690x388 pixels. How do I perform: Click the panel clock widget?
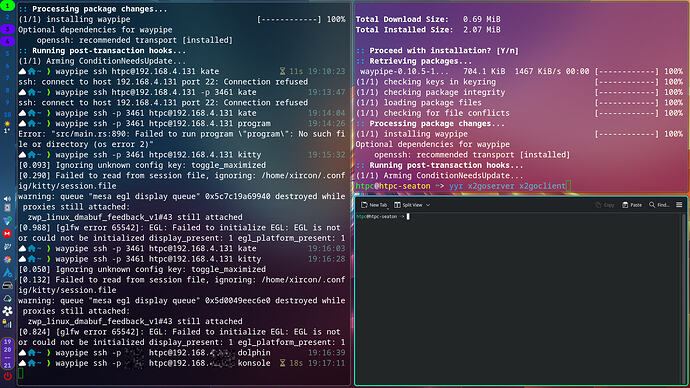coord(7,353)
